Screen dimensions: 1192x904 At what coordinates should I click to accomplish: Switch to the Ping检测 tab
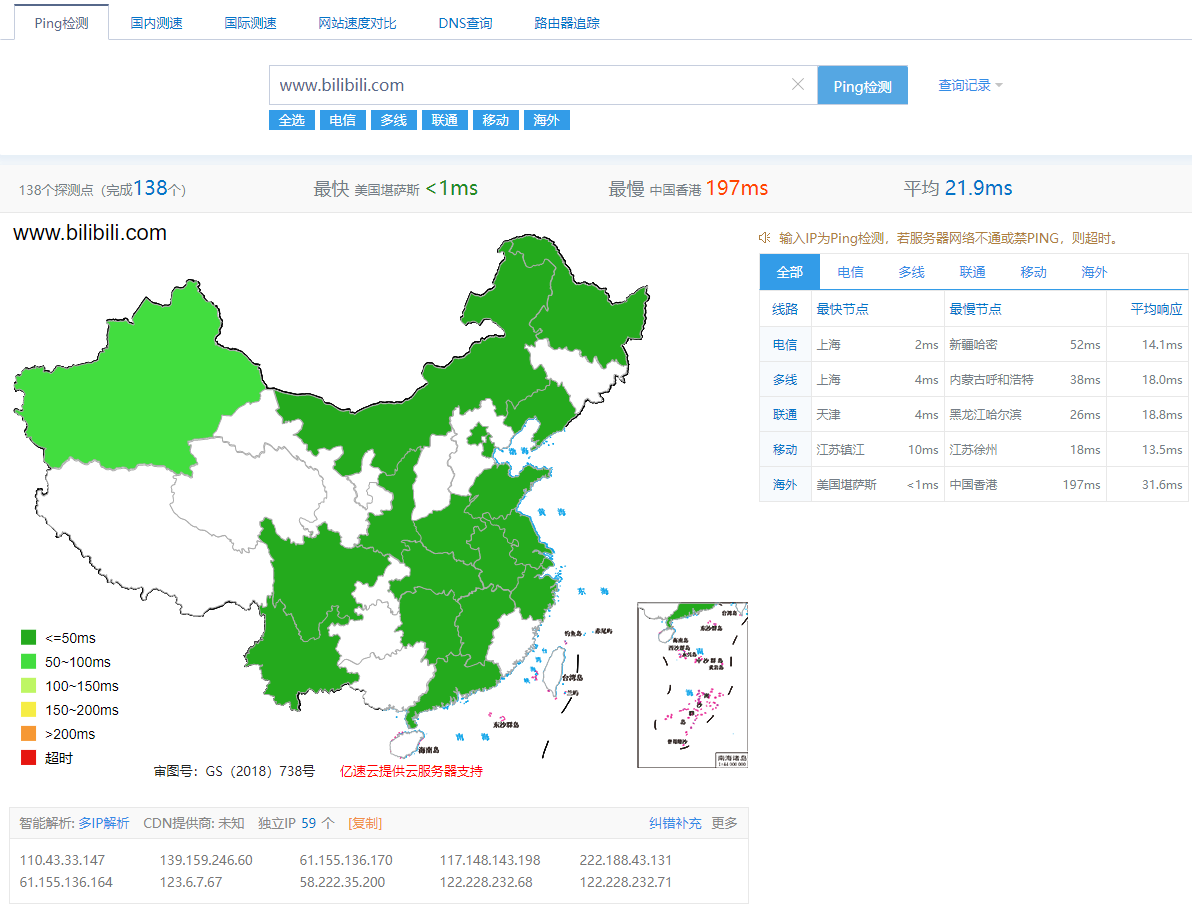(62, 23)
